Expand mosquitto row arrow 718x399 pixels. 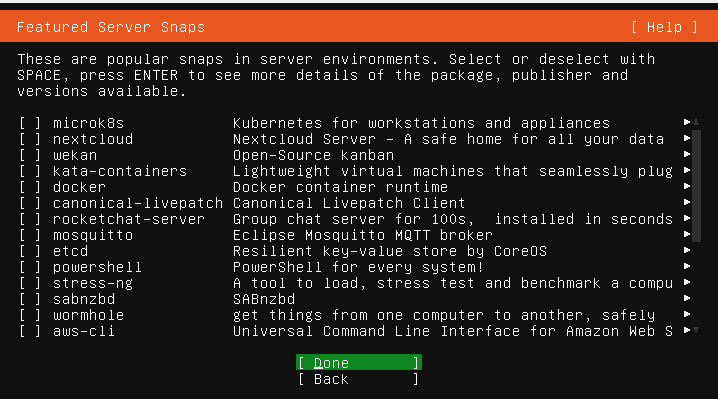(x=687, y=234)
